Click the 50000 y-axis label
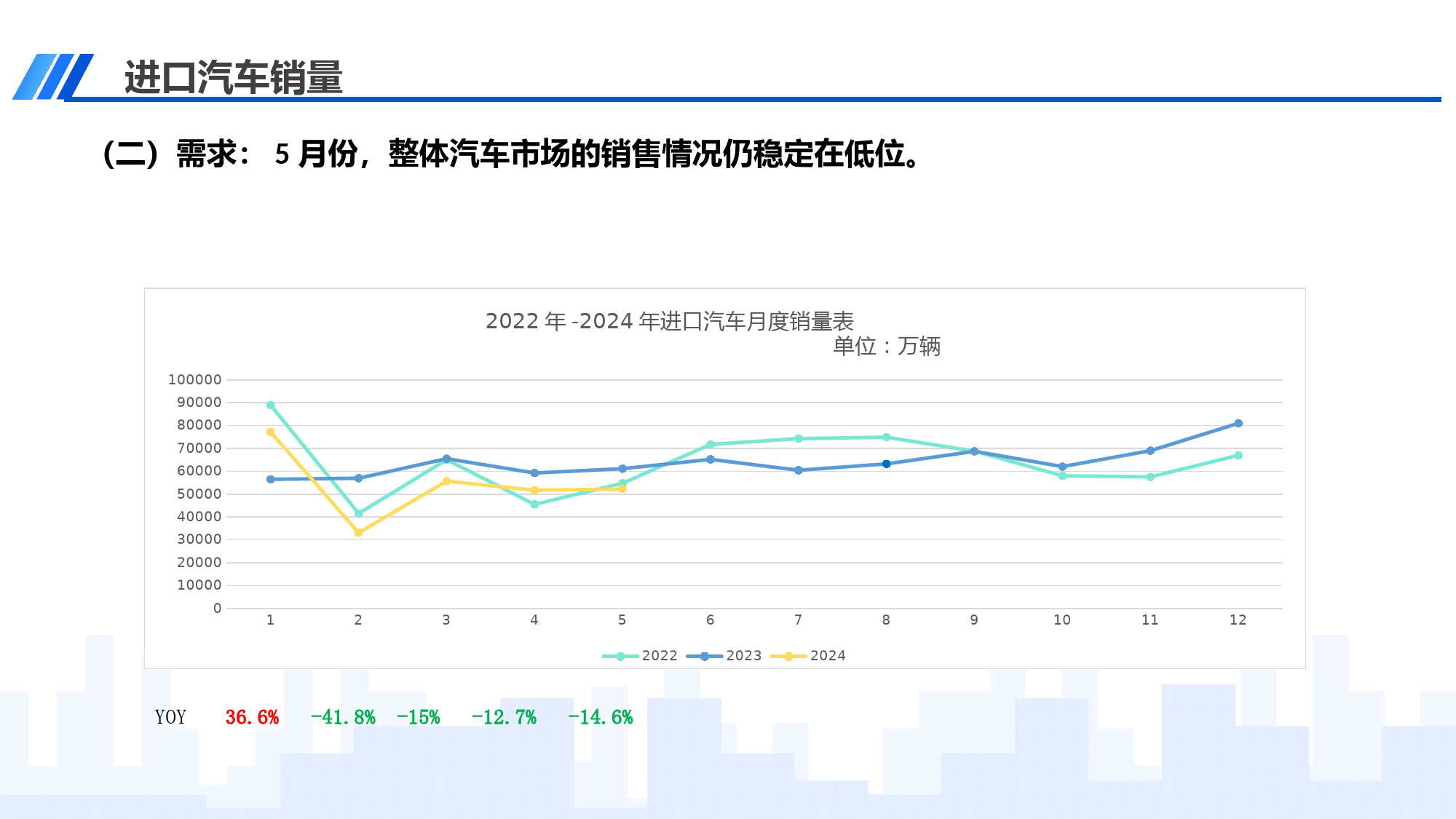The height and width of the screenshot is (819, 1456). tap(199, 494)
